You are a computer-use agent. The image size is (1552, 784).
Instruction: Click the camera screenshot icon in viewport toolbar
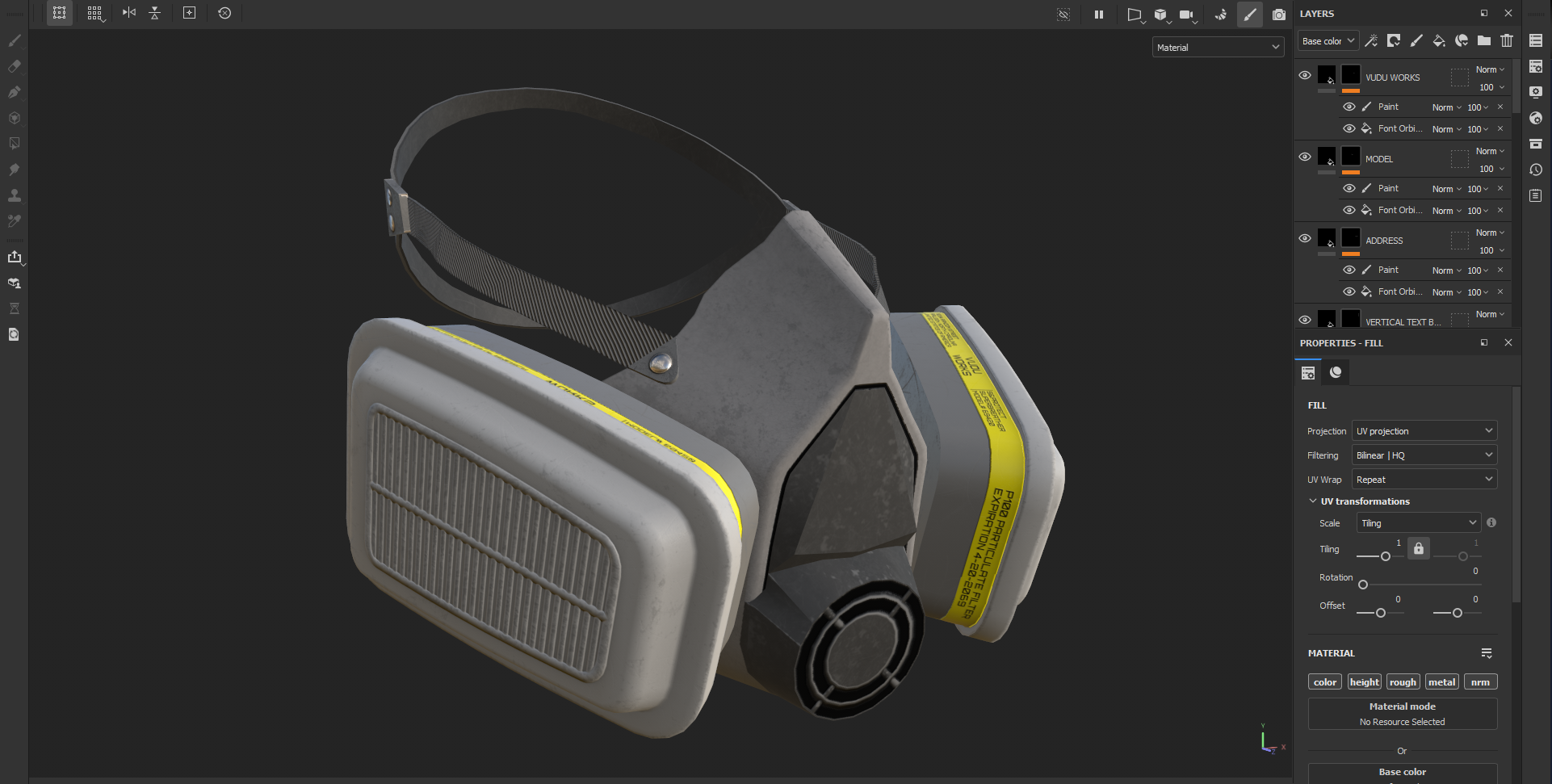(x=1278, y=15)
